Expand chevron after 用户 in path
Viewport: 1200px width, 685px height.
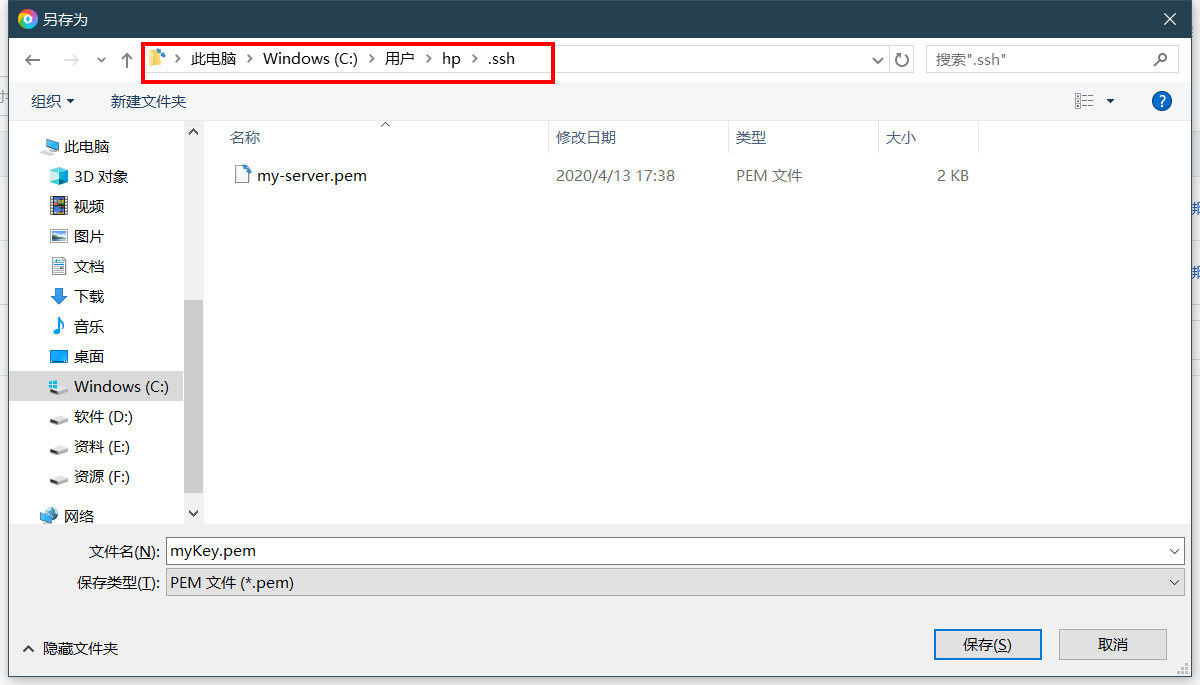coord(428,59)
